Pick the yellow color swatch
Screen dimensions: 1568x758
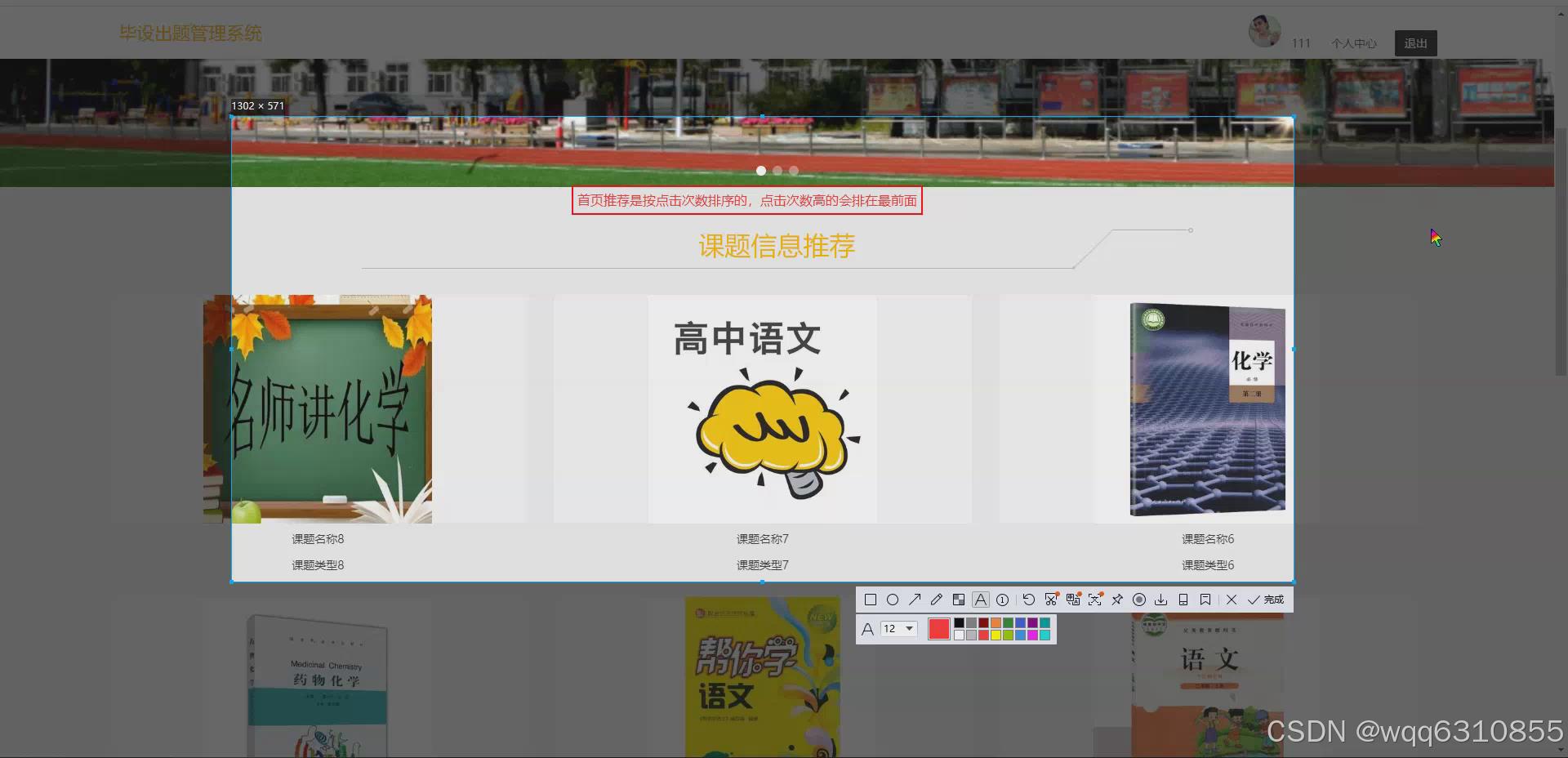[996, 635]
